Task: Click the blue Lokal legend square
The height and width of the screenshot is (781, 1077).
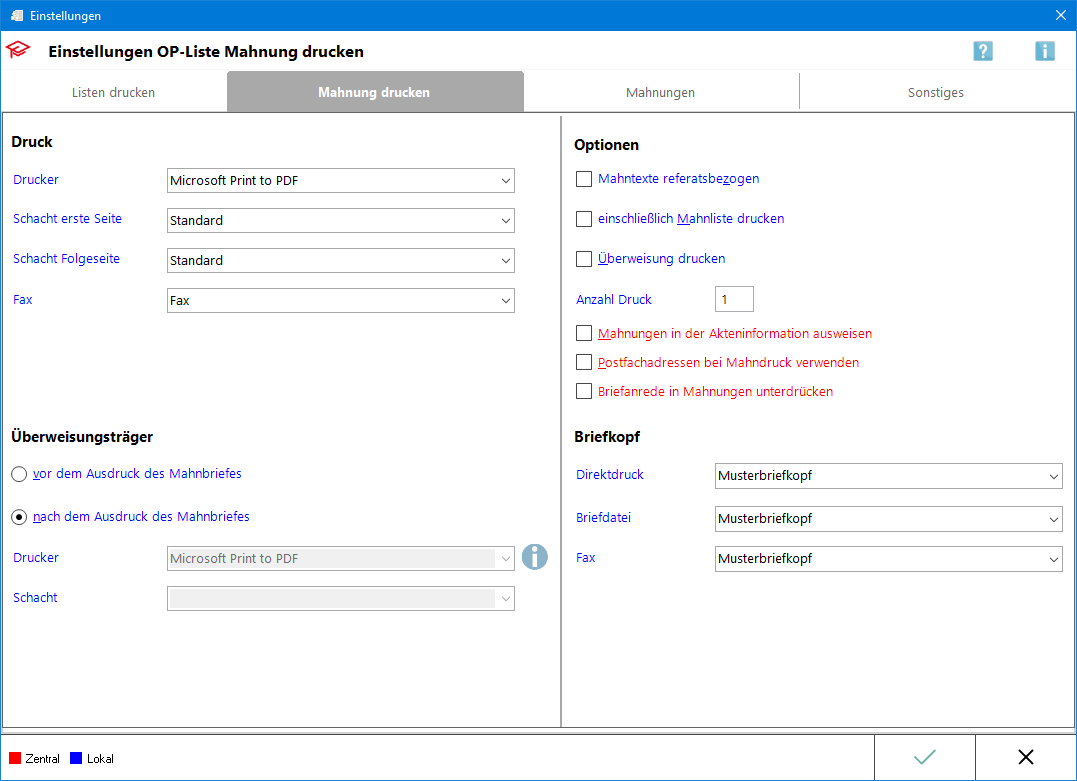Action: tap(76, 759)
